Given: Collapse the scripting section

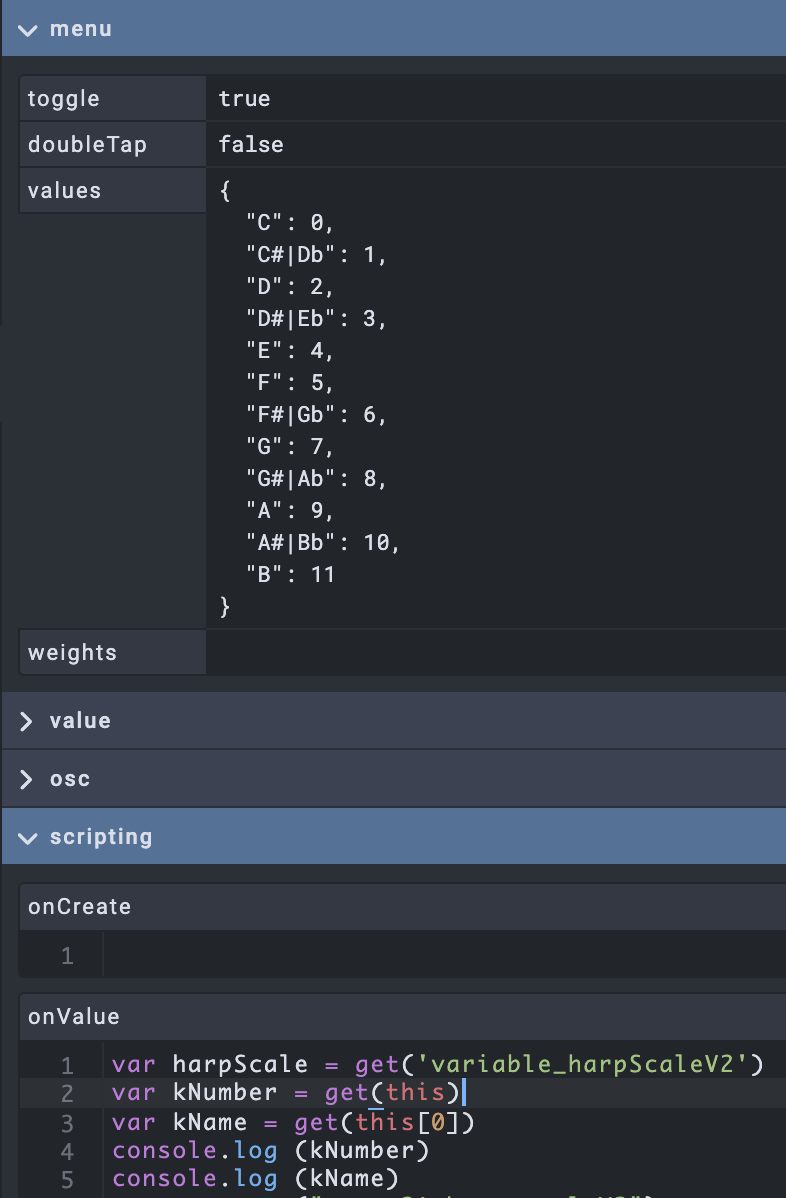Looking at the screenshot, I should pos(100,837).
